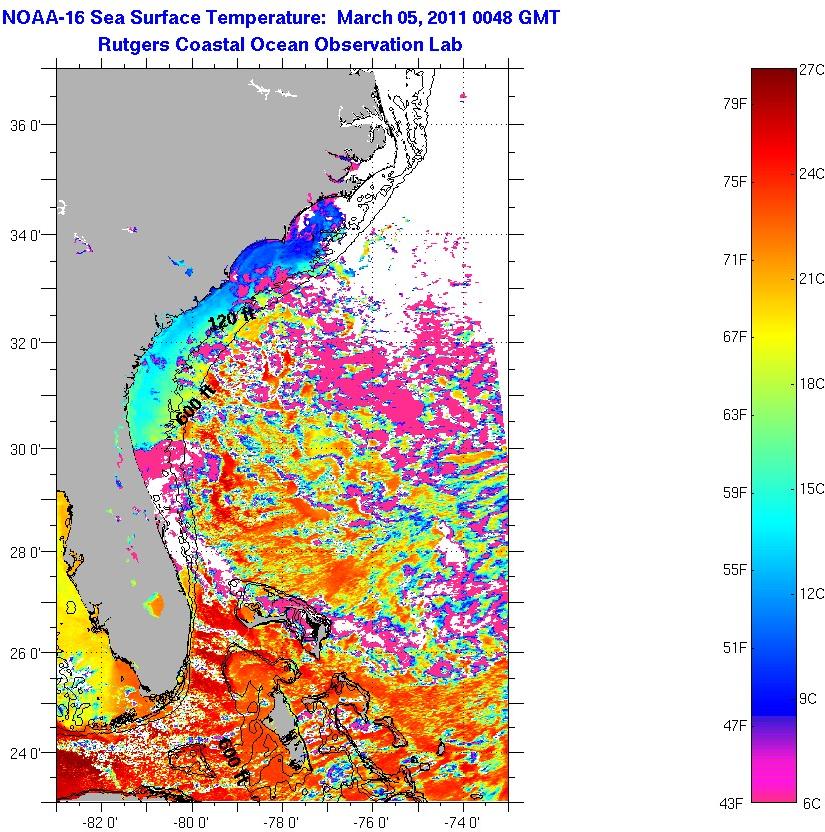The height and width of the screenshot is (832, 825).
Task: Click the 43F label on color scale
Action: click(732, 804)
